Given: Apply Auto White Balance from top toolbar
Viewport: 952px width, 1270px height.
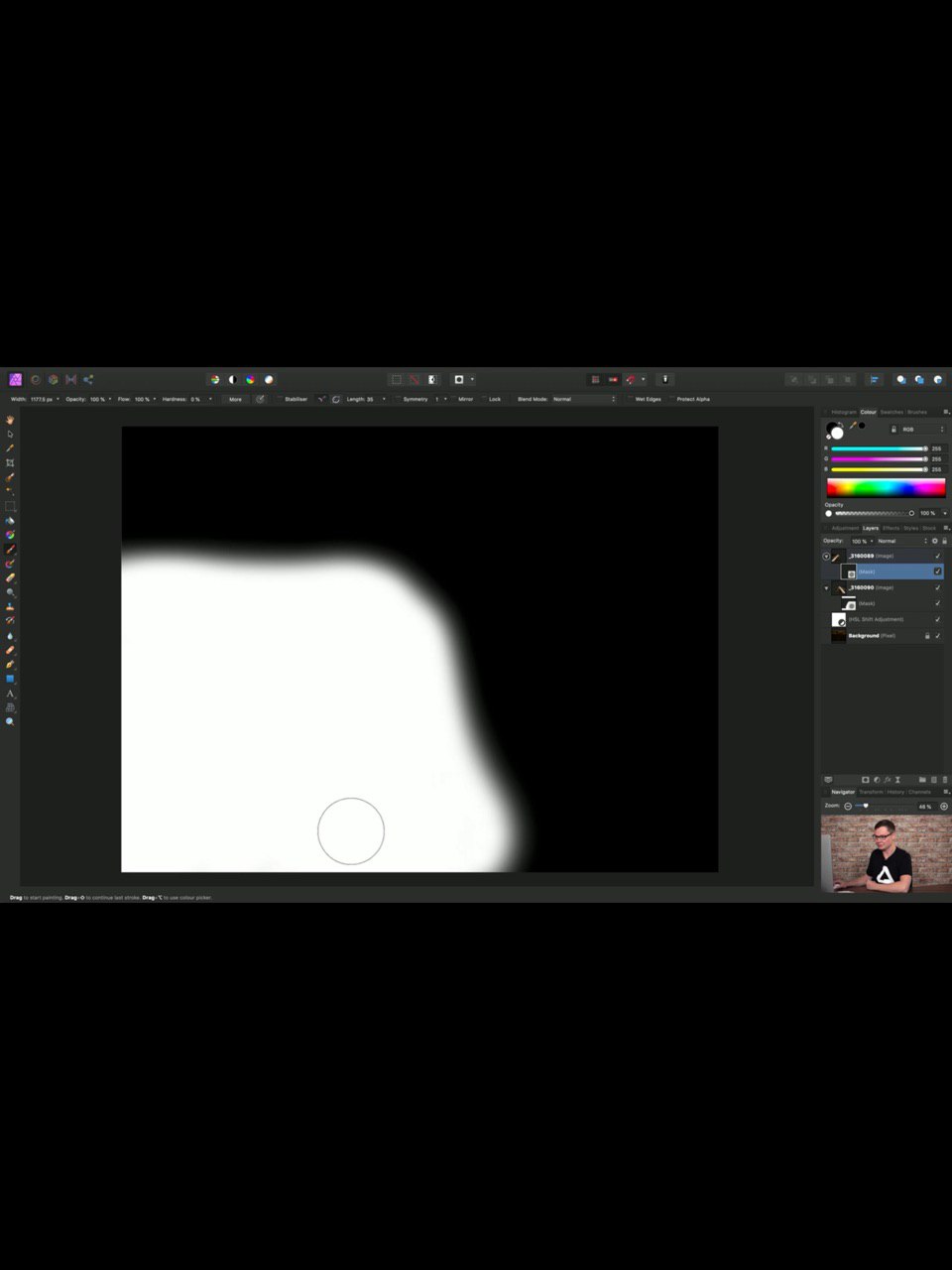Looking at the screenshot, I should [x=269, y=379].
